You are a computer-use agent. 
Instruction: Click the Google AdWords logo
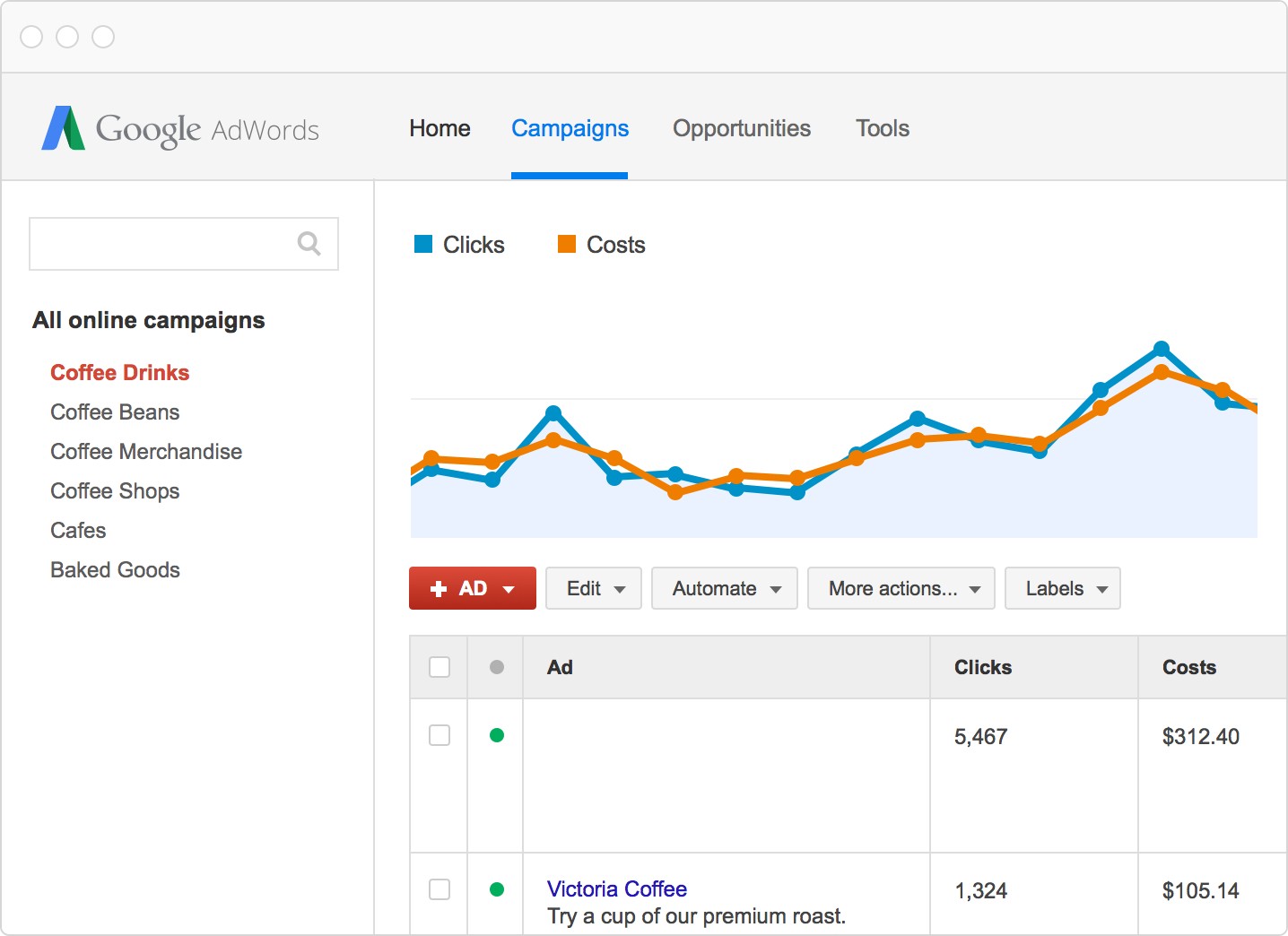[180, 128]
